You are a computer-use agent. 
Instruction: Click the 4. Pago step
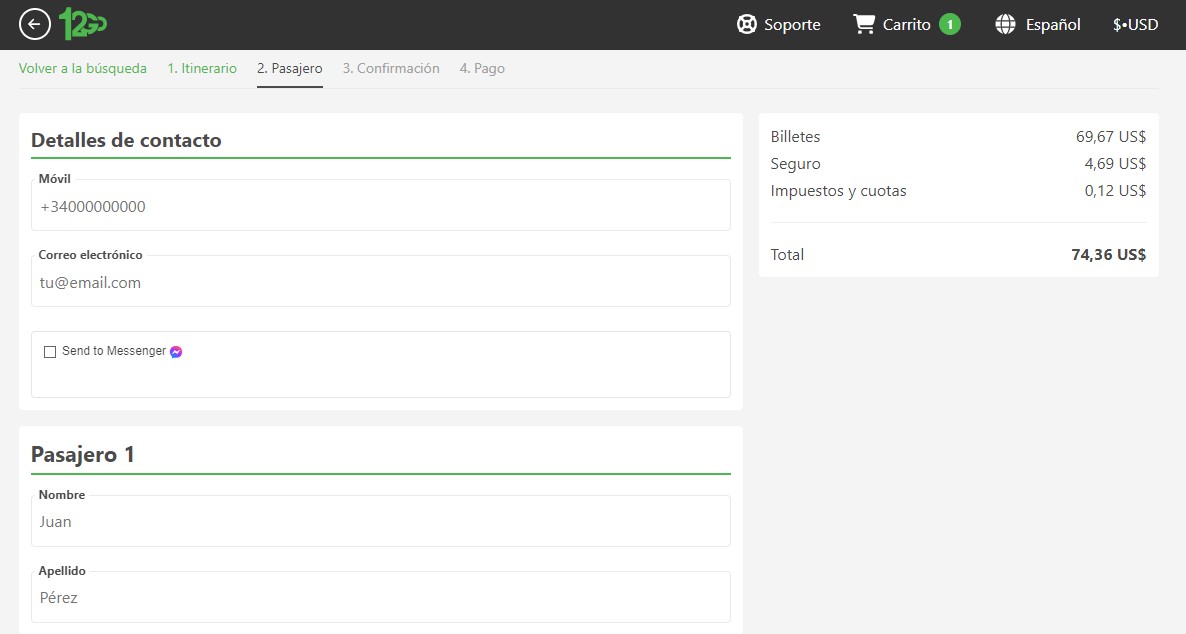coord(482,69)
